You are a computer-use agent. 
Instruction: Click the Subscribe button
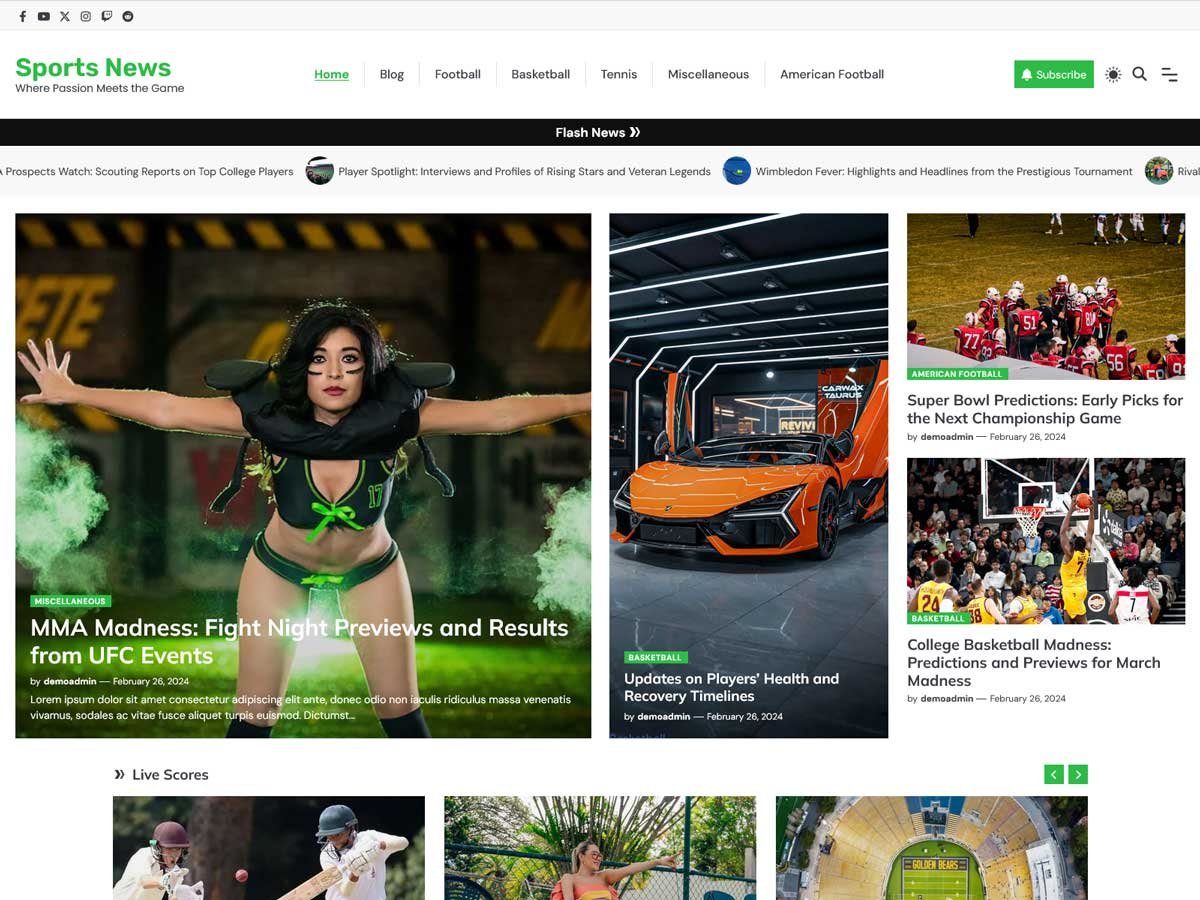1053,74
